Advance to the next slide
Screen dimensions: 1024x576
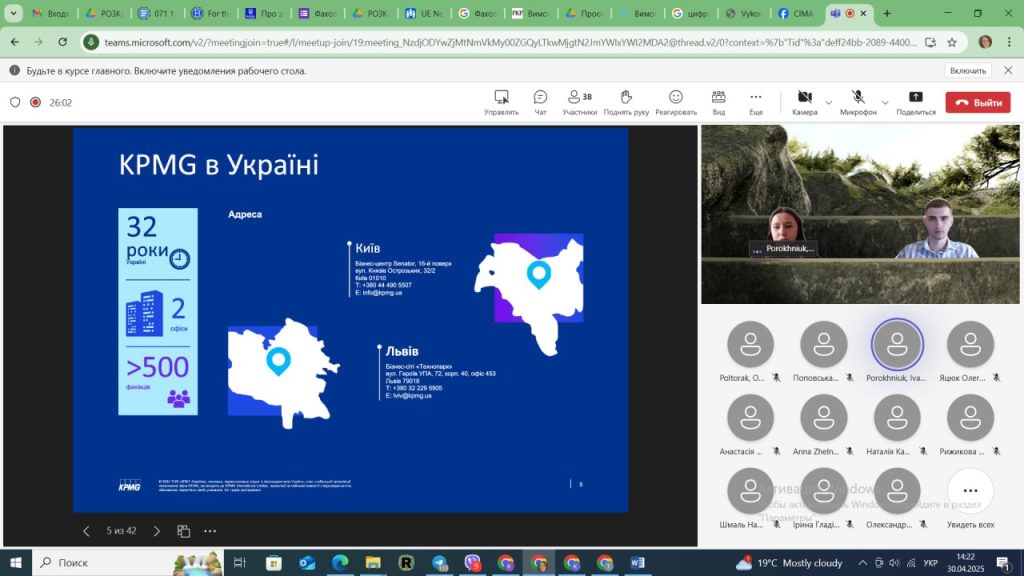coord(157,531)
